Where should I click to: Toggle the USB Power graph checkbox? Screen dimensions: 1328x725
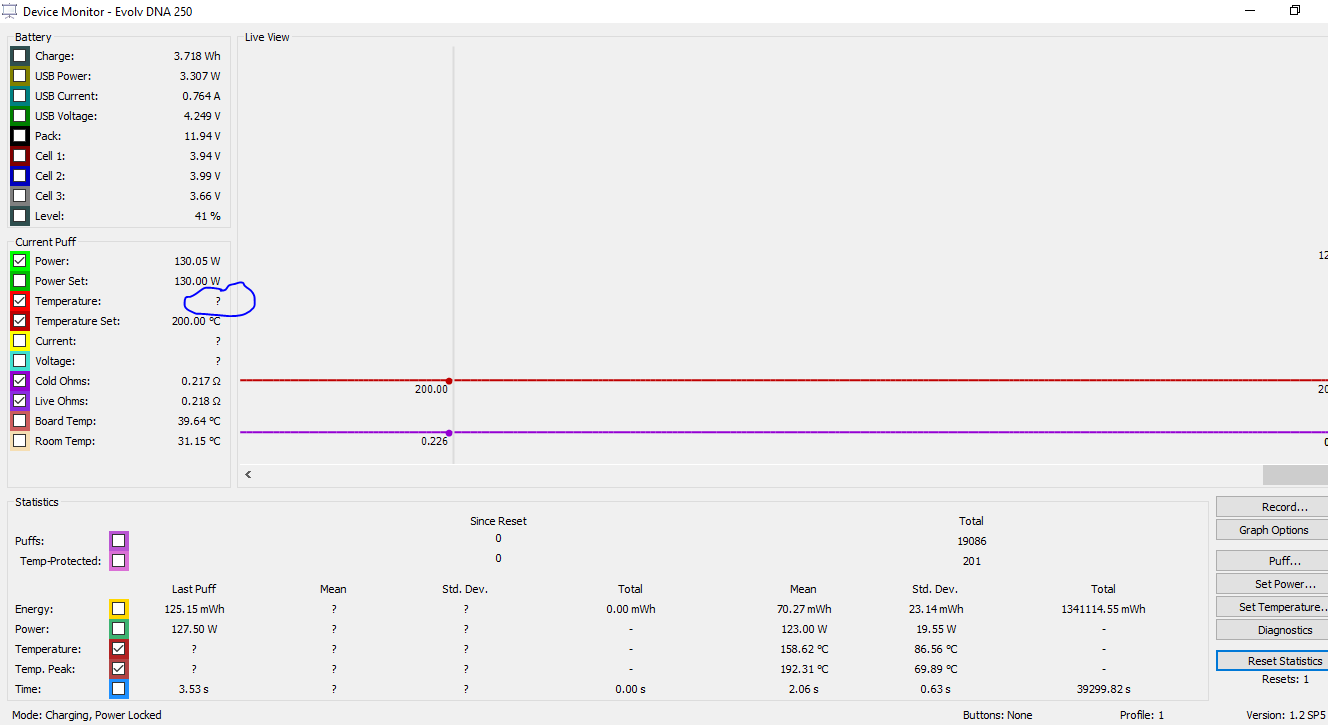[x=19, y=76]
